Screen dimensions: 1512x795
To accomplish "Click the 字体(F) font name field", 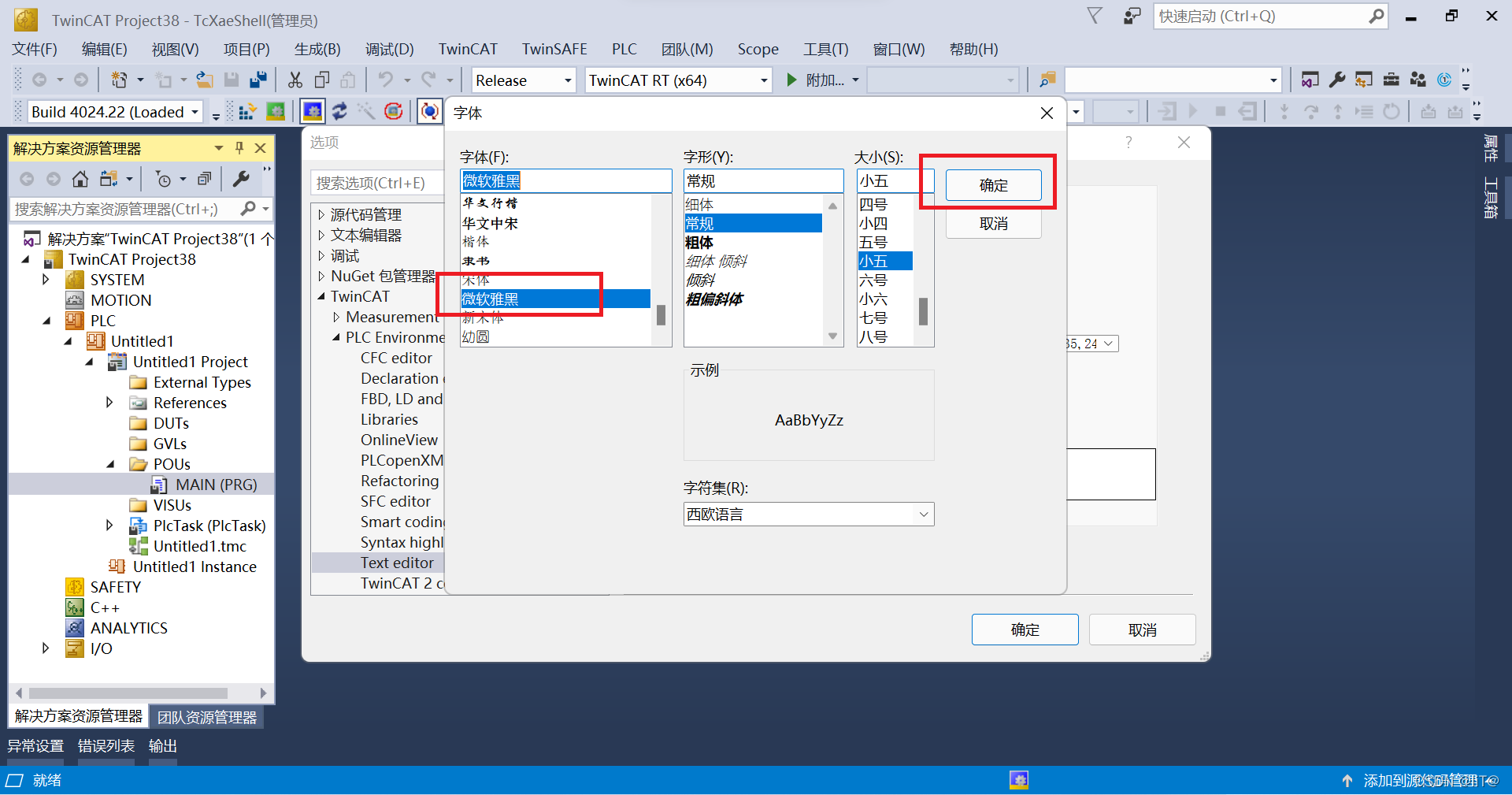I will pos(565,181).
